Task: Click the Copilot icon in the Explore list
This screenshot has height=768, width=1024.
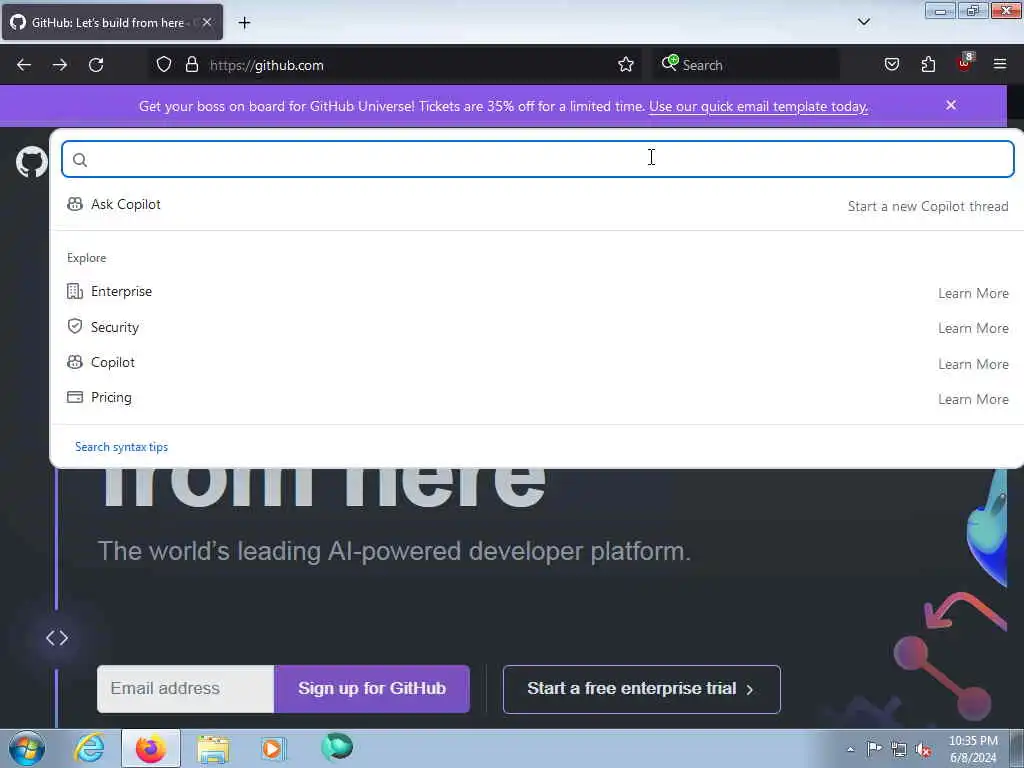Action: [x=75, y=362]
